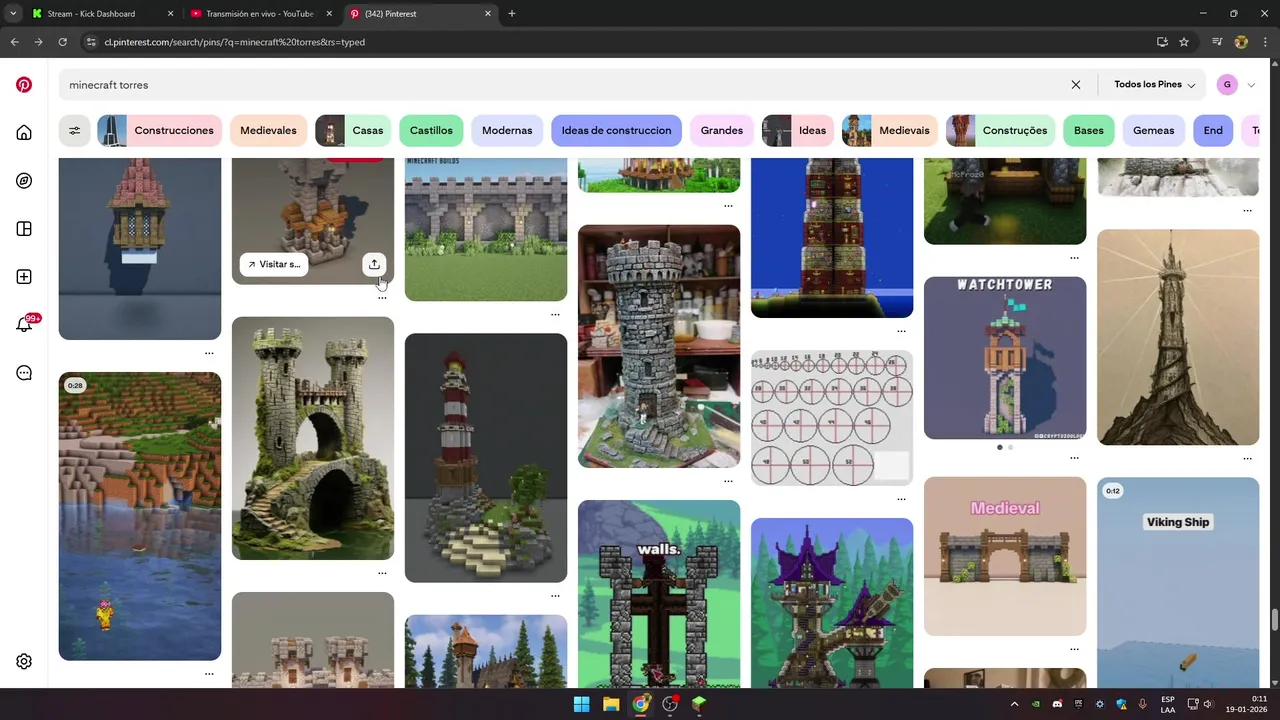Screen dimensions: 1280x720
Task: Open the Medieval gate pin image
Action: coord(1005,556)
